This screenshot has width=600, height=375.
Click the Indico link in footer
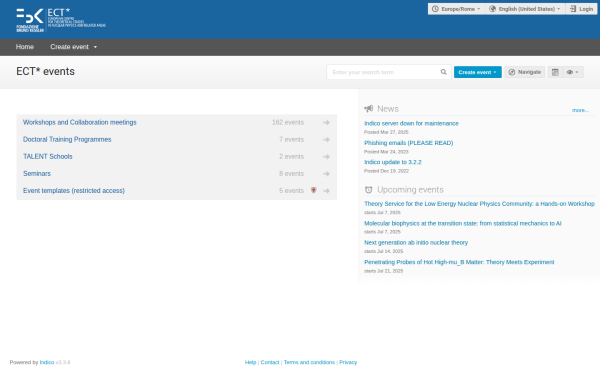click(x=47, y=362)
